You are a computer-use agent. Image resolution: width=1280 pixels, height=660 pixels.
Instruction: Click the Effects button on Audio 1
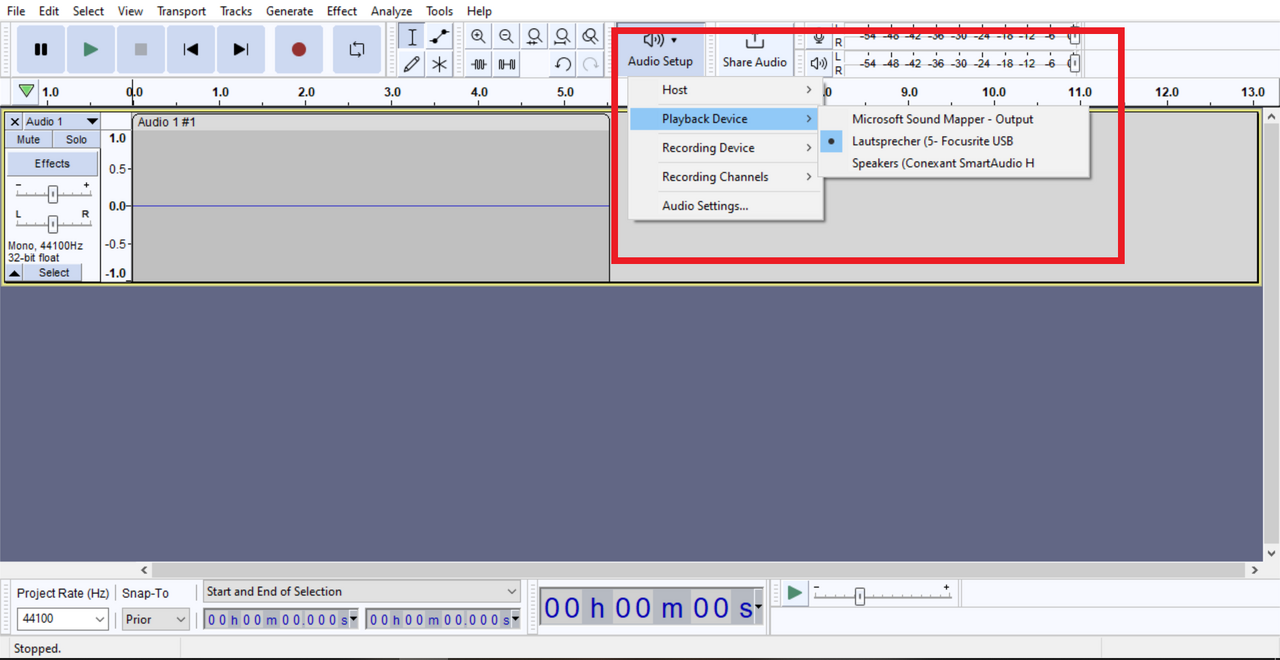pyautogui.click(x=52, y=163)
